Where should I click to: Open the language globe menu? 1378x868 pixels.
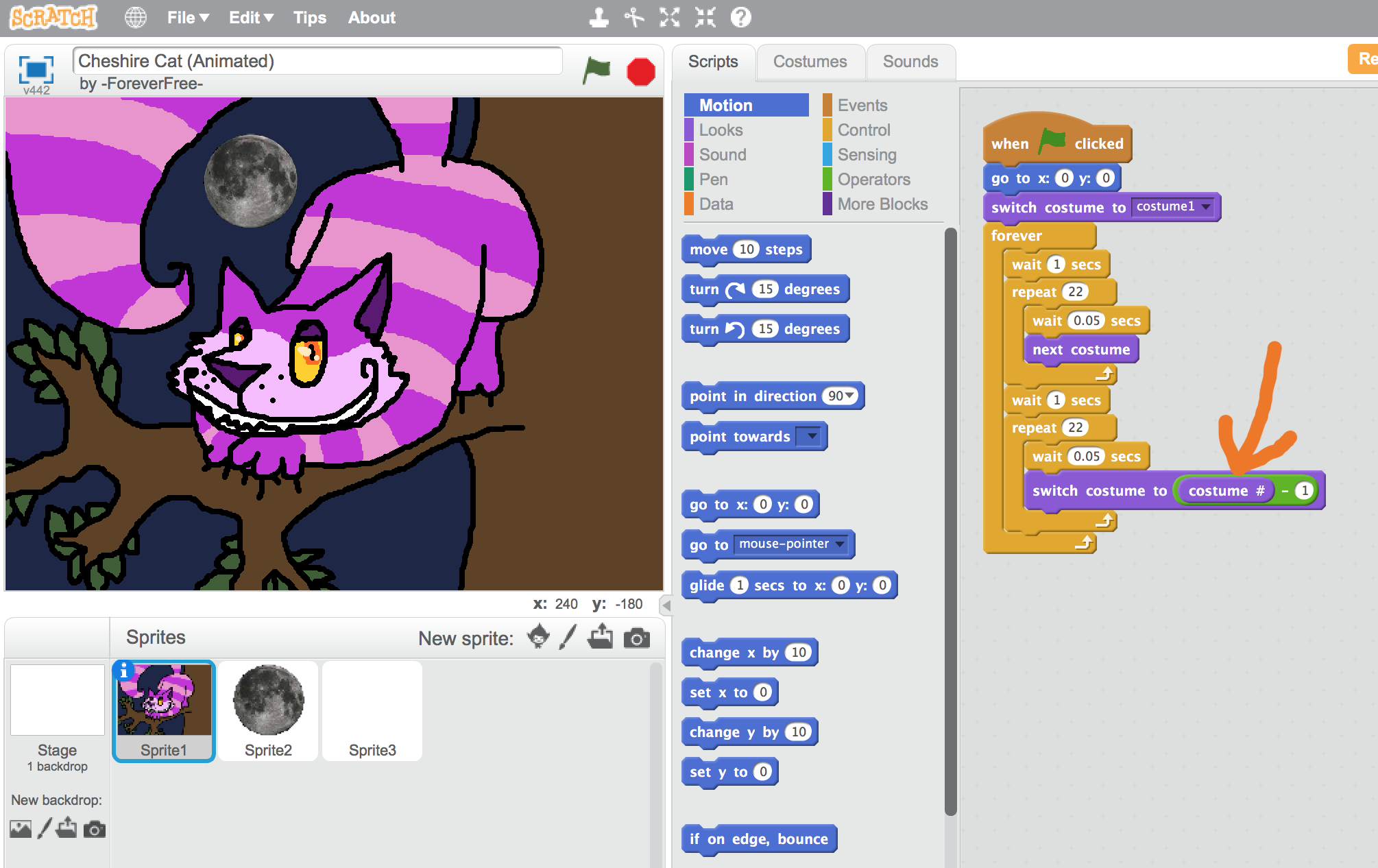pyautogui.click(x=136, y=18)
